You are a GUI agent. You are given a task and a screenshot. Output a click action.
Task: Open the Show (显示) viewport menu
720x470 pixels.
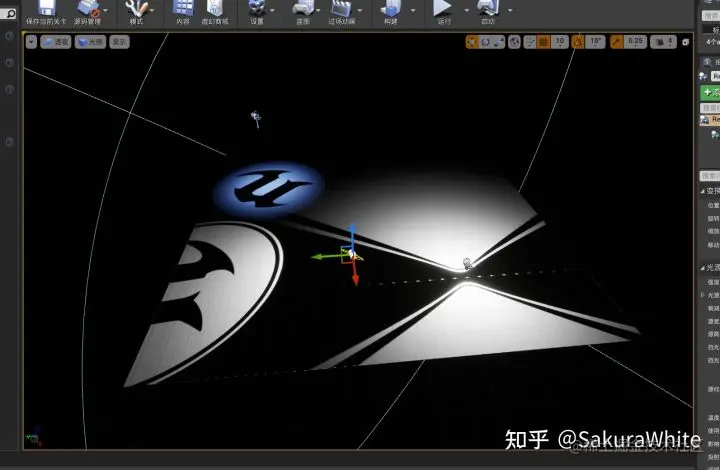pos(119,42)
